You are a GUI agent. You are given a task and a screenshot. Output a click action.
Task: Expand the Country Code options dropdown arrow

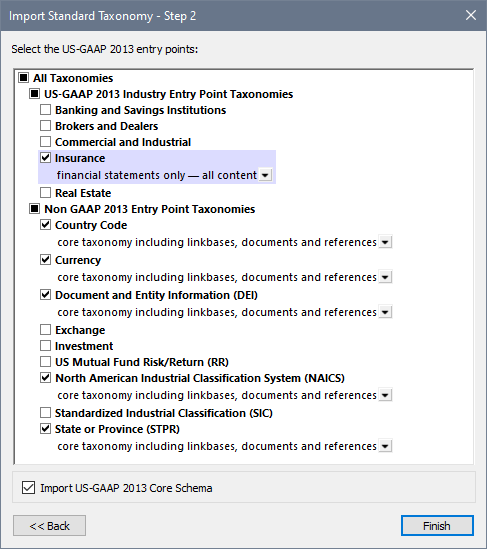385,242
